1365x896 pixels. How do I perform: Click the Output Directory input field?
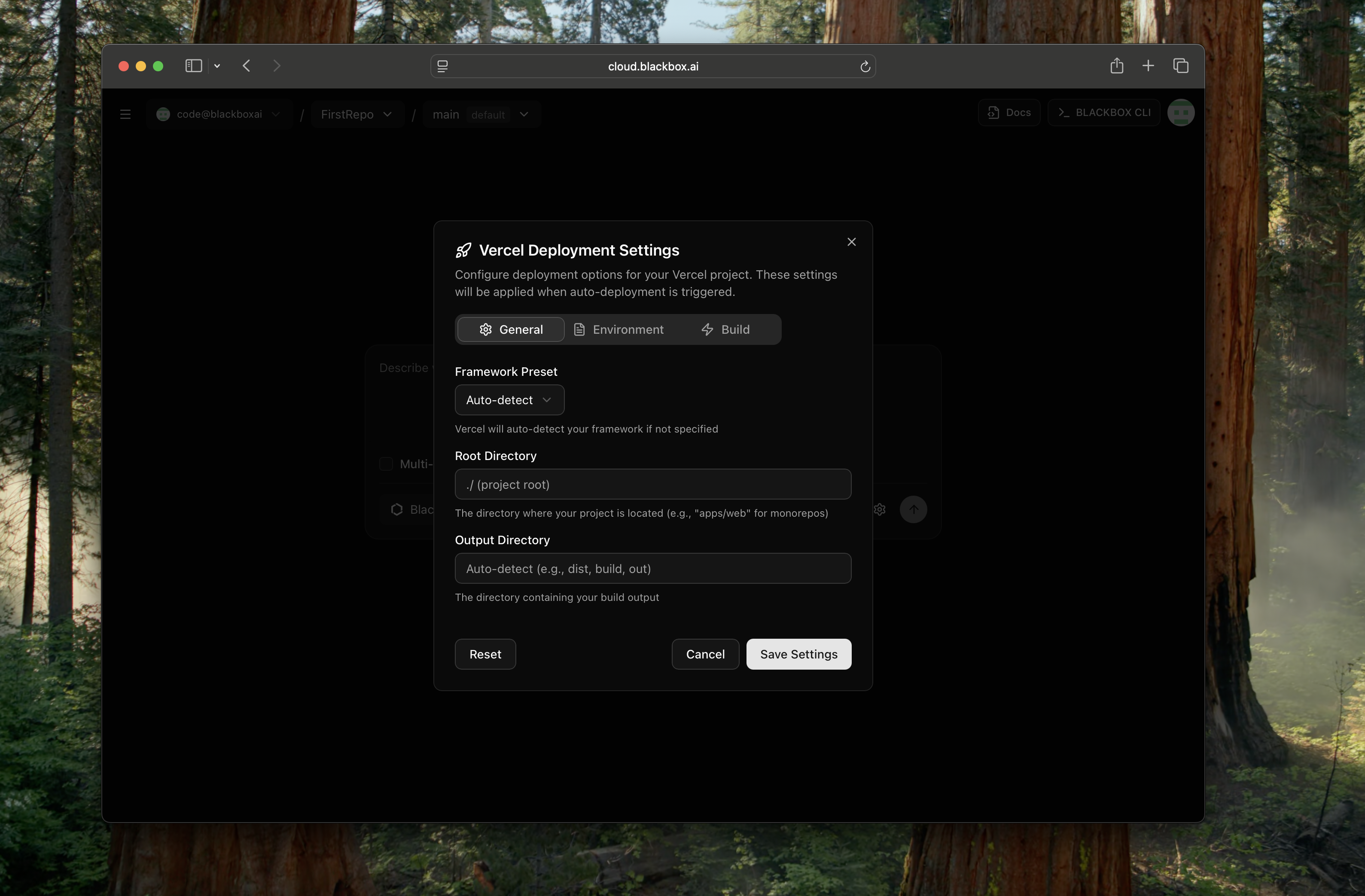(653, 568)
